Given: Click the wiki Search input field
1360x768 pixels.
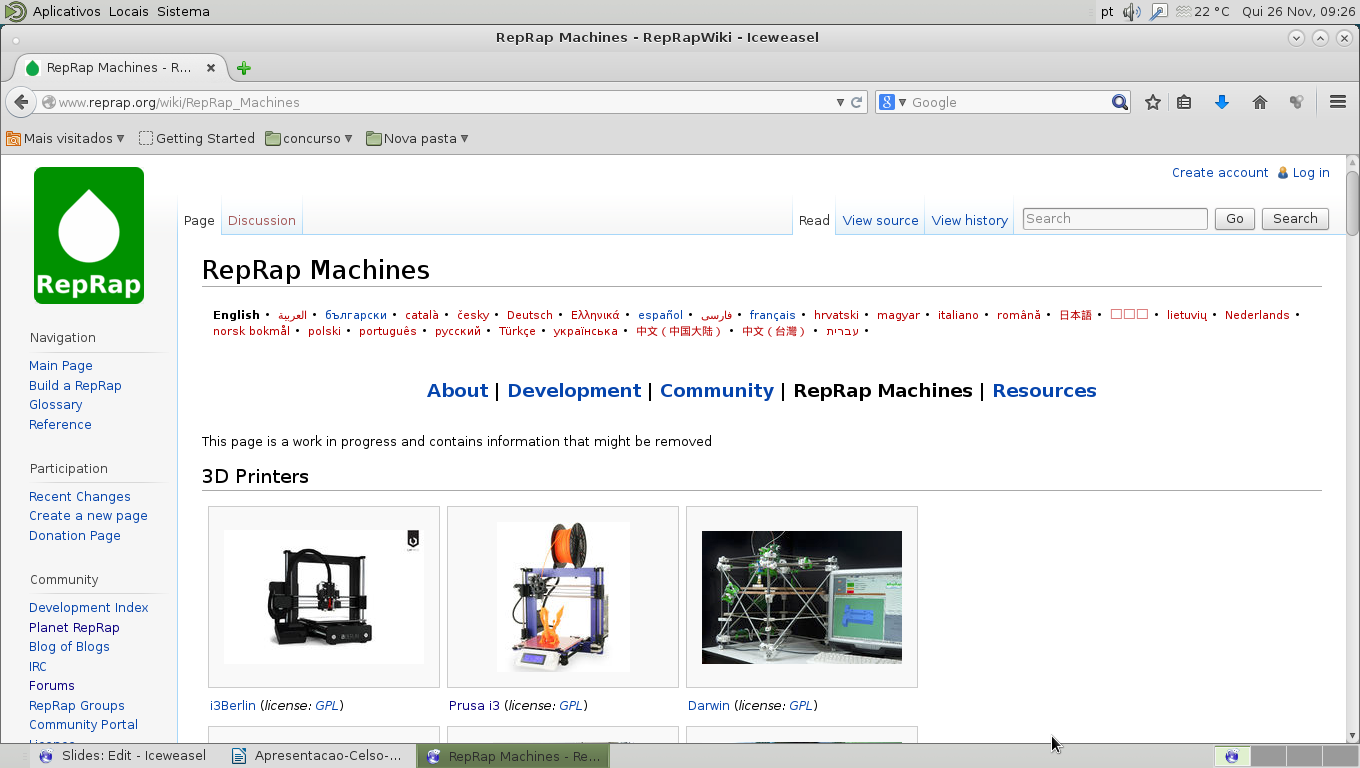Looking at the screenshot, I should coord(1115,219).
